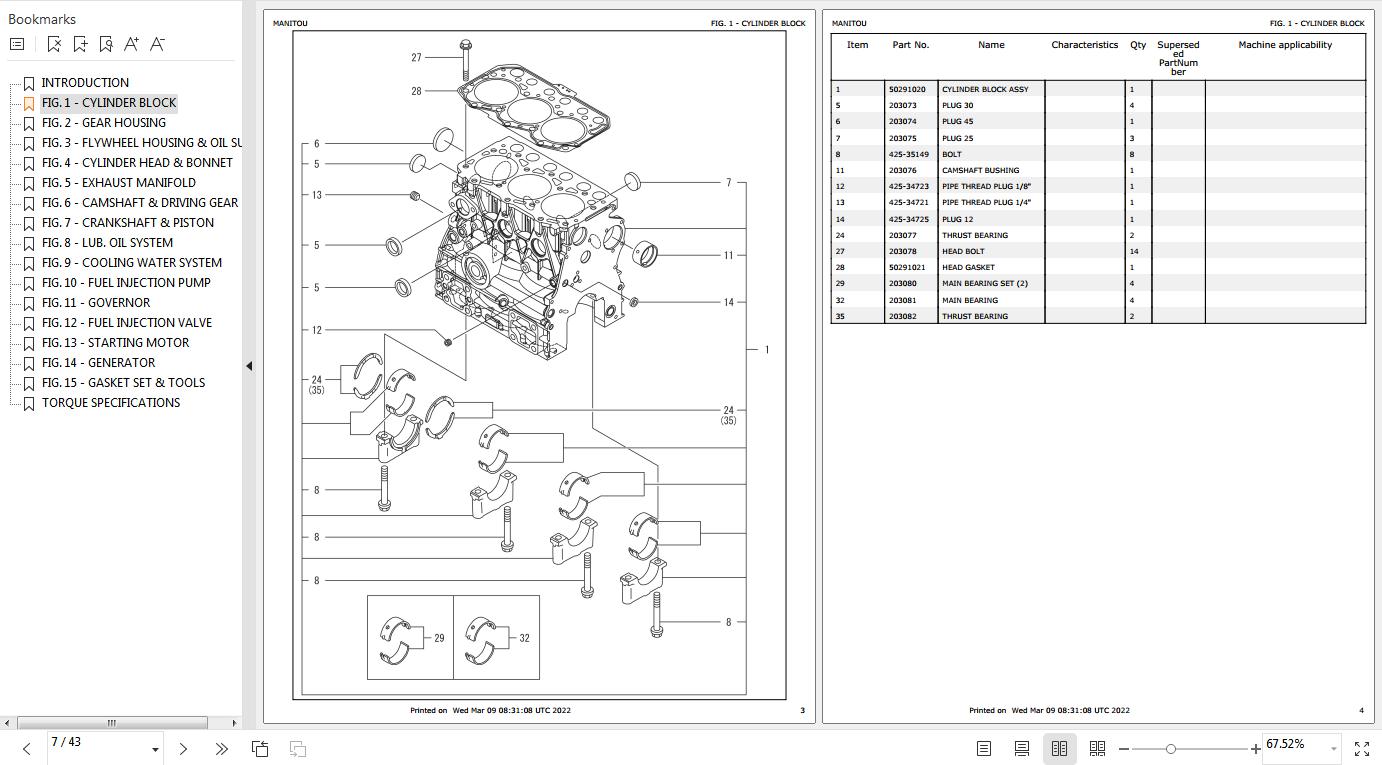Open the INTRODUCTION bookmark
The height and width of the screenshot is (765, 1382).
pos(85,83)
